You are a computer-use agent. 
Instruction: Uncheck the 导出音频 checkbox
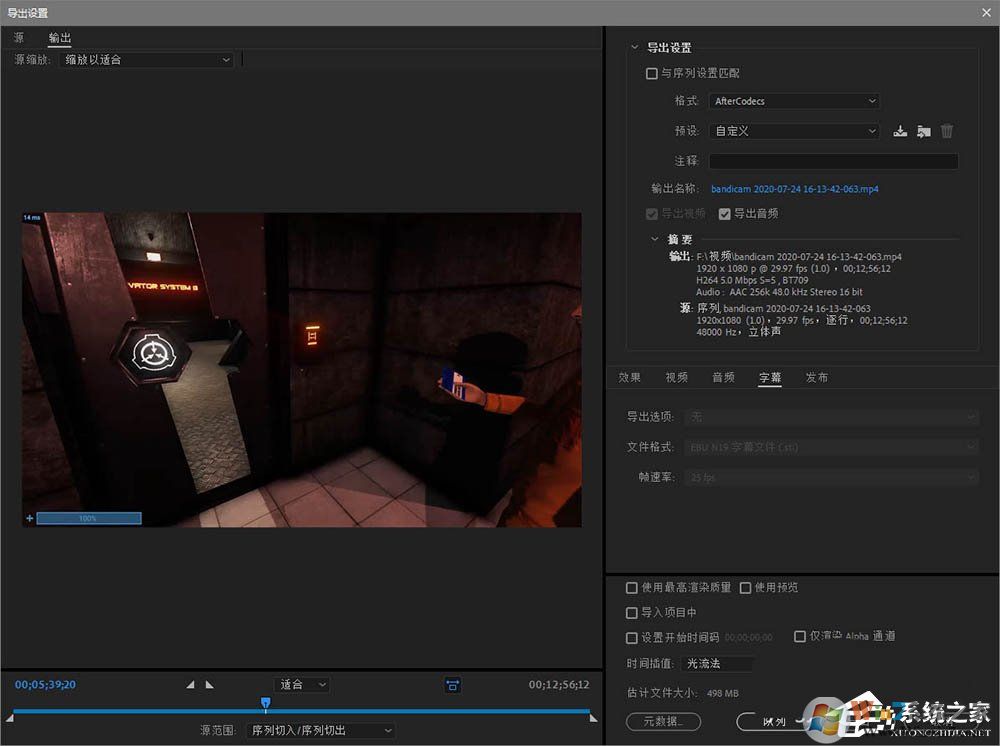pyautogui.click(x=726, y=213)
